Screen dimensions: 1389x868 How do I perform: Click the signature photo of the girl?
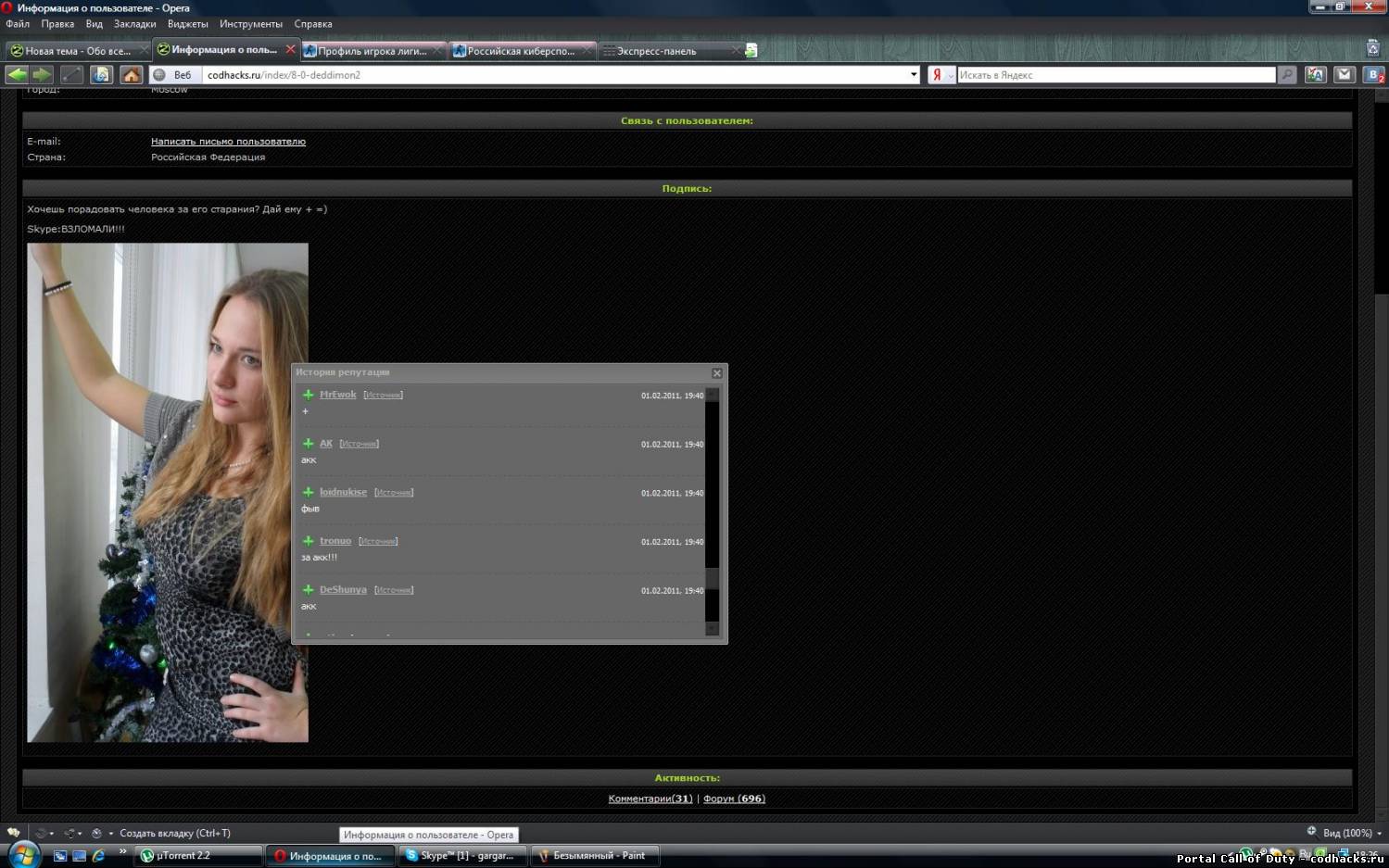(168, 493)
